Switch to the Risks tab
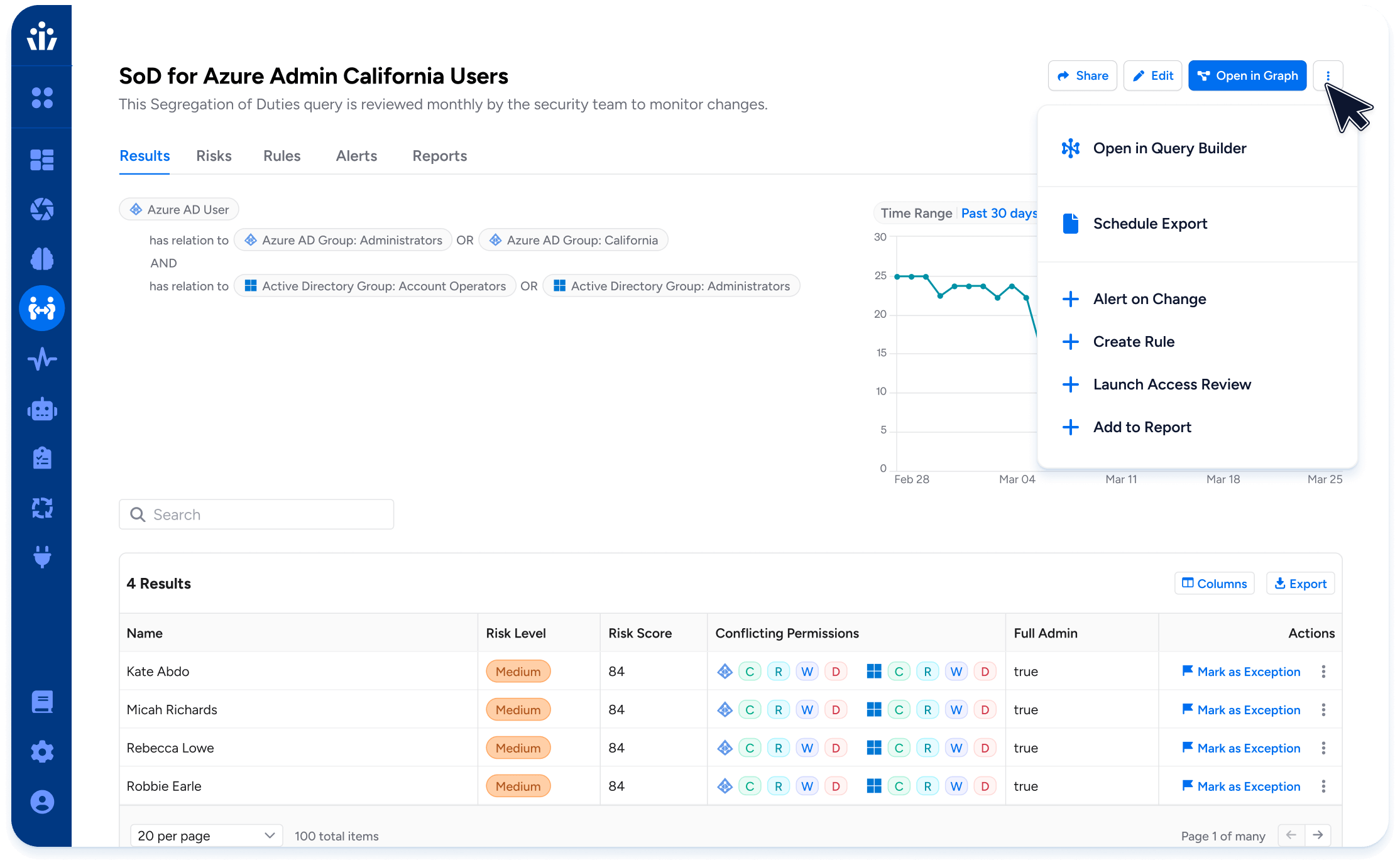Screen dimensions: 1400x865 click(x=214, y=156)
